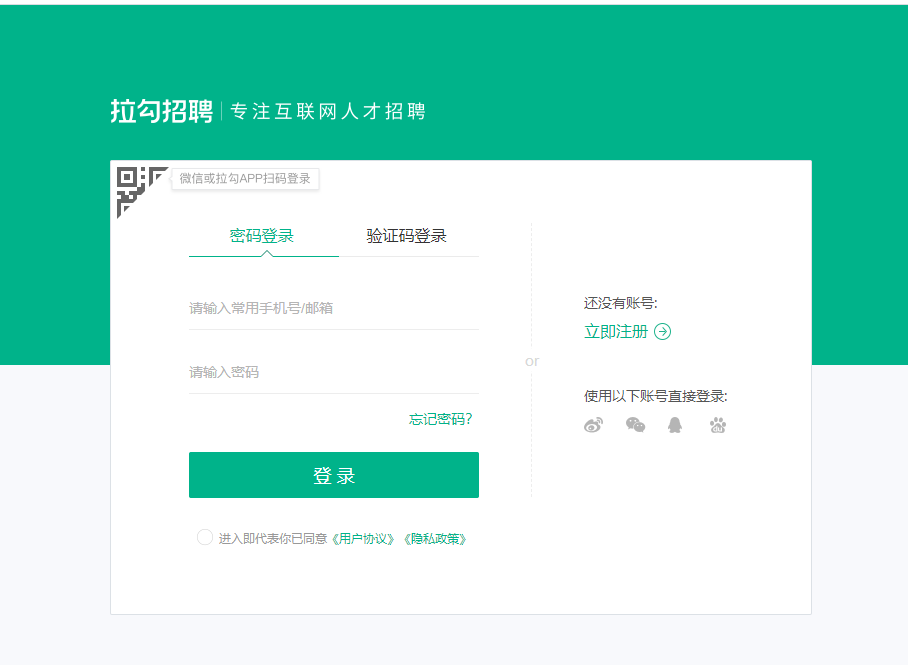Open the 忘记密码? link
This screenshot has height=665, width=908.
[441, 419]
